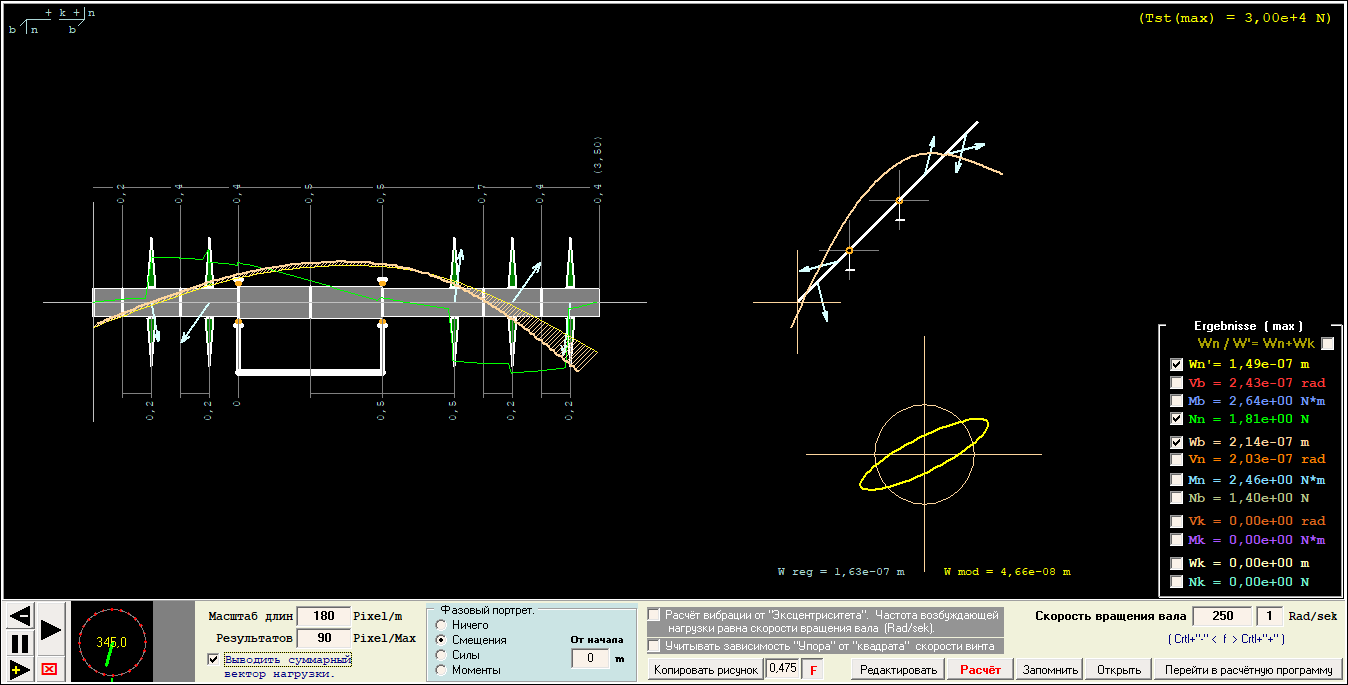Enable the Vb rotation angle checkbox
Image resolution: width=1348 pixels, height=685 pixels.
1177,383
